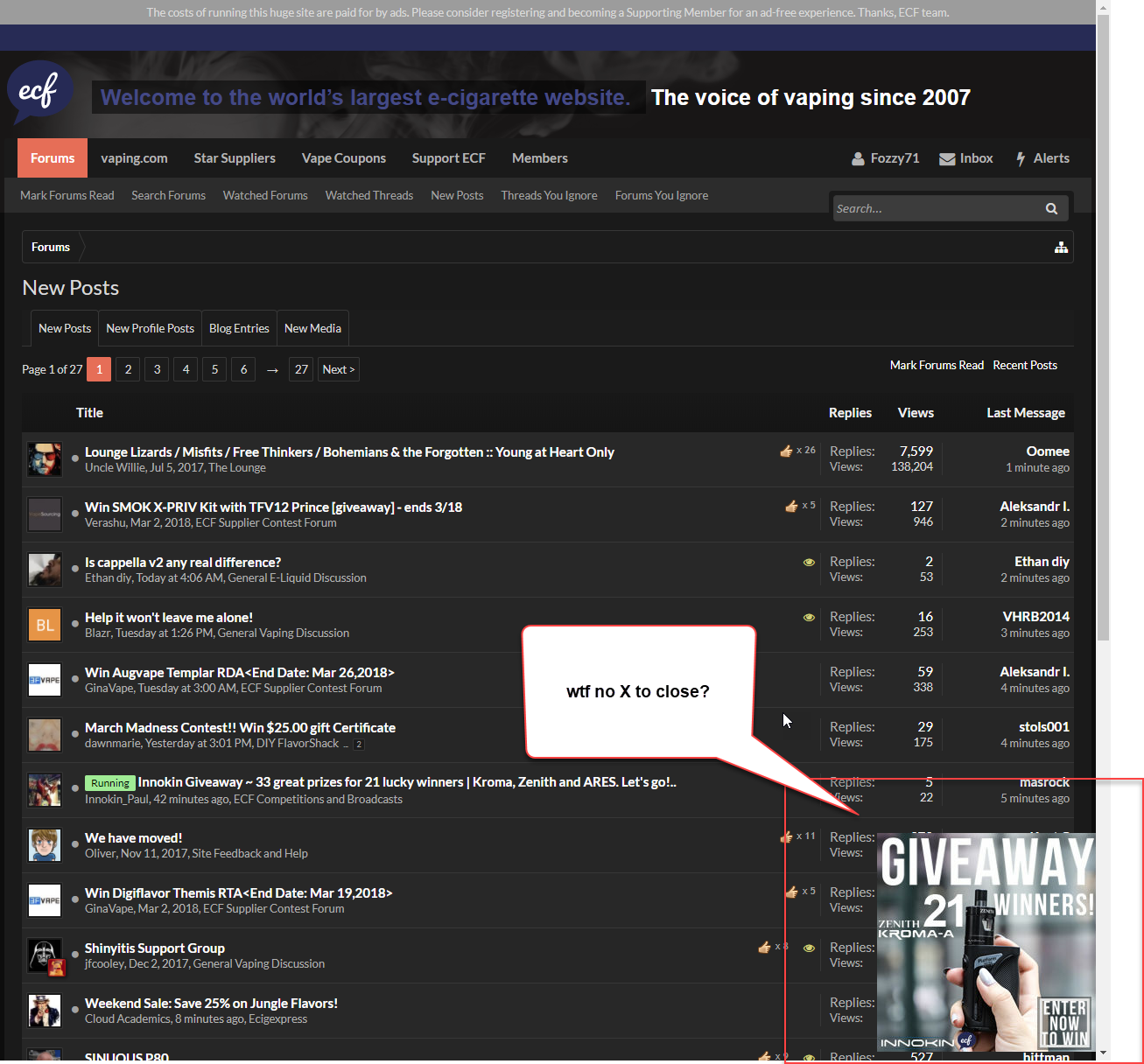The height and width of the screenshot is (1064, 1144).
Task: Click Innokin_Paul avatar on Innokin Giveaway row
Action: pyautogui.click(x=45, y=790)
